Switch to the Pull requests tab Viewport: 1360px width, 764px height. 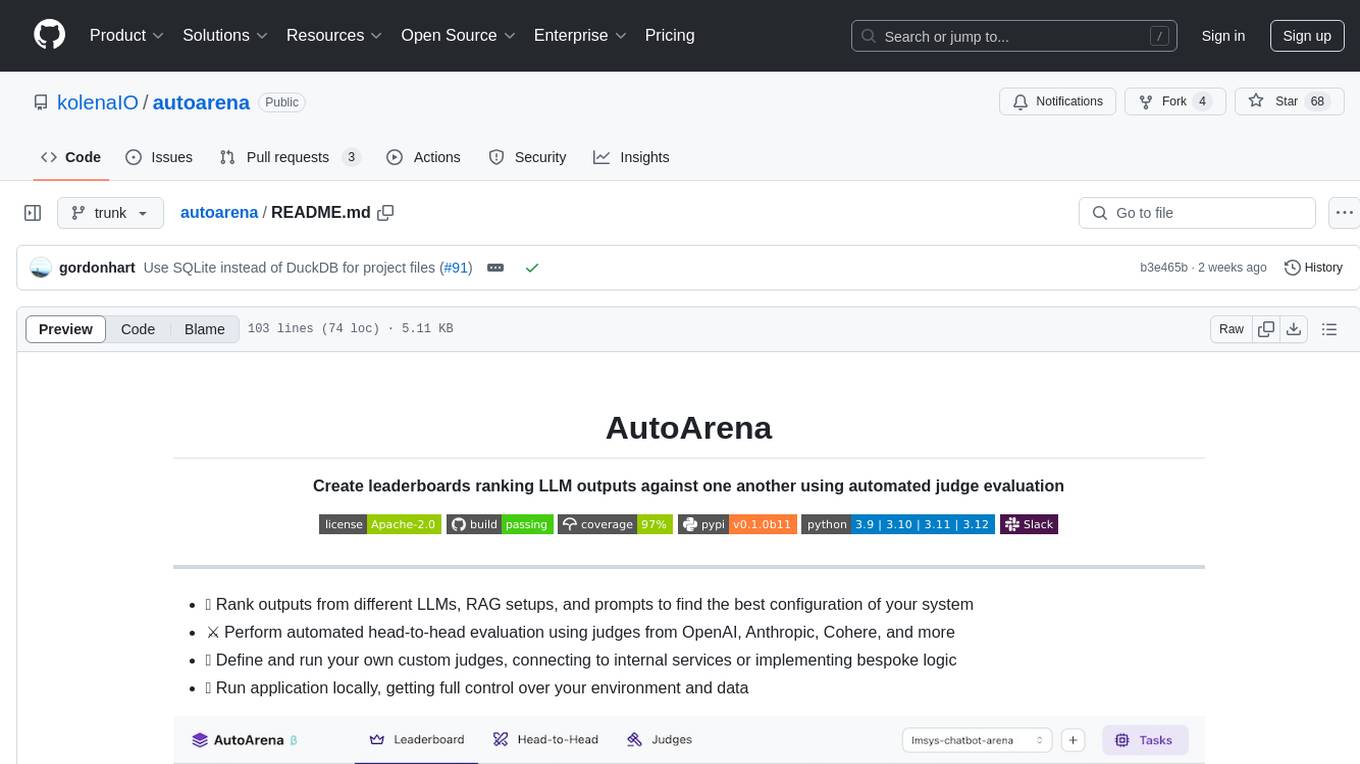point(289,157)
